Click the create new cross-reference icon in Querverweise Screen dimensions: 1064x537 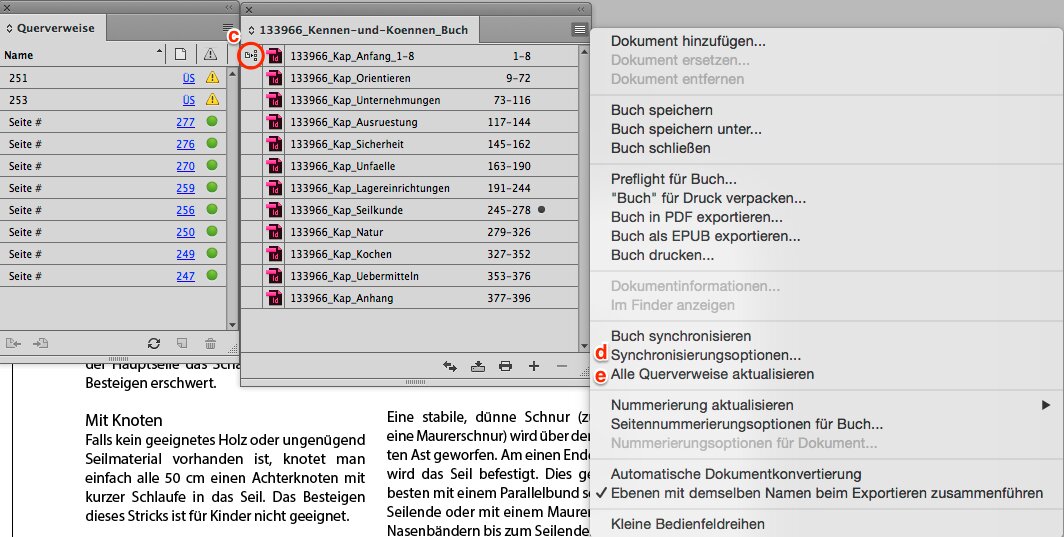tap(182, 344)
